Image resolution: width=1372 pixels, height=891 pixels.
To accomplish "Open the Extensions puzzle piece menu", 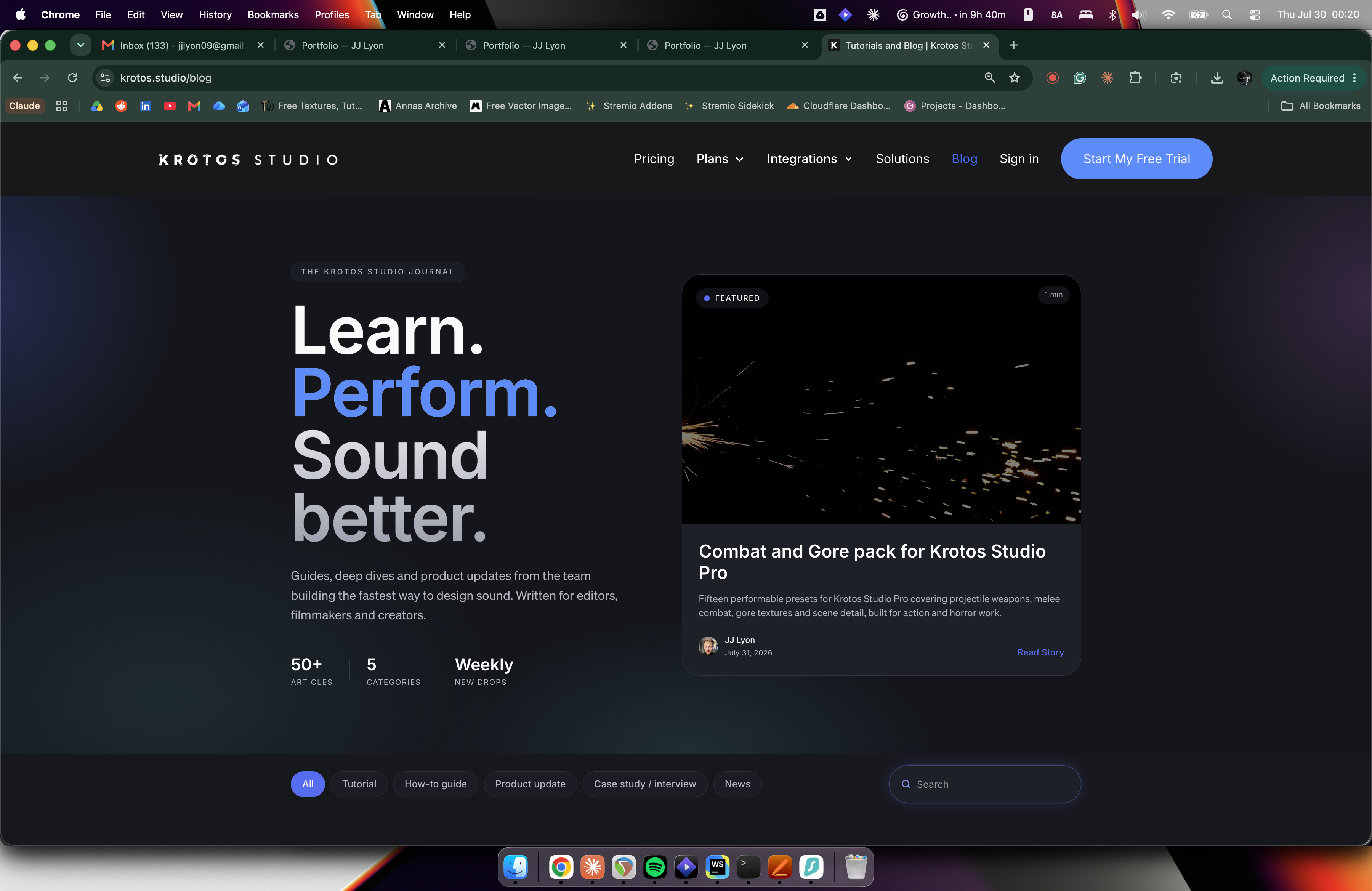I will coord(1135,78).
